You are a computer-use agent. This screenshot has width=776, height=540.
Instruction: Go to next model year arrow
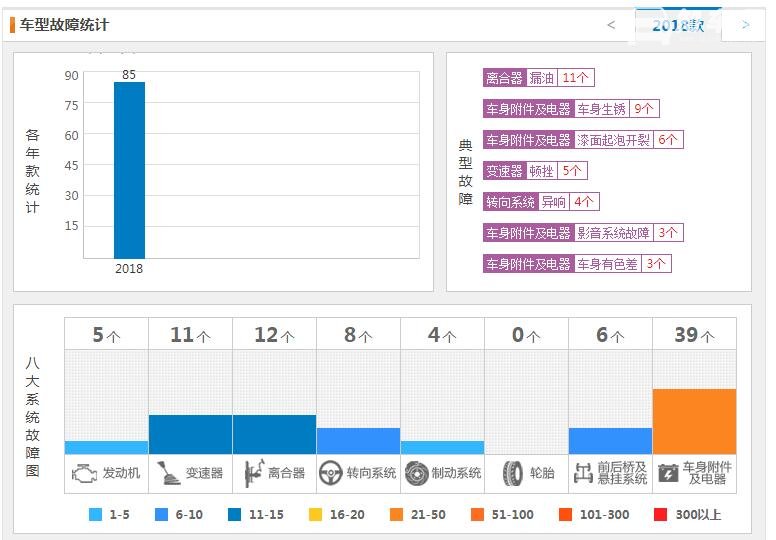click(x=745, y=25)
